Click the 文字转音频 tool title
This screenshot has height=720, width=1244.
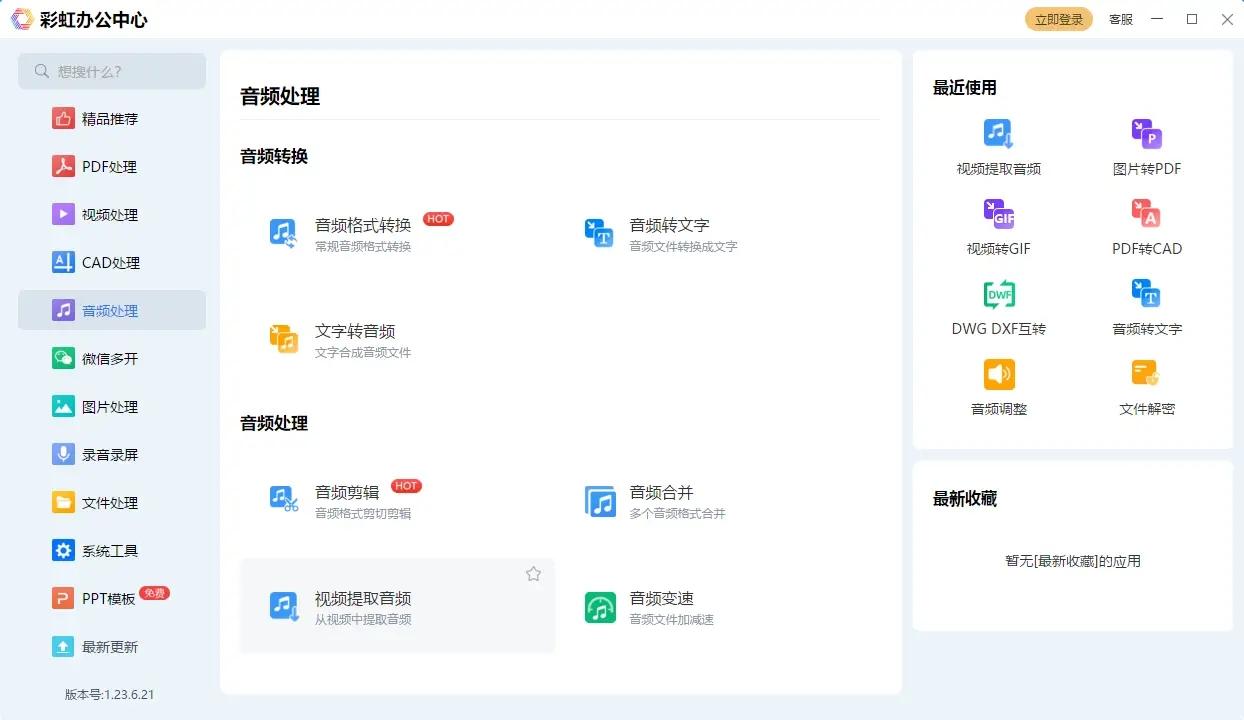point(355,331)
